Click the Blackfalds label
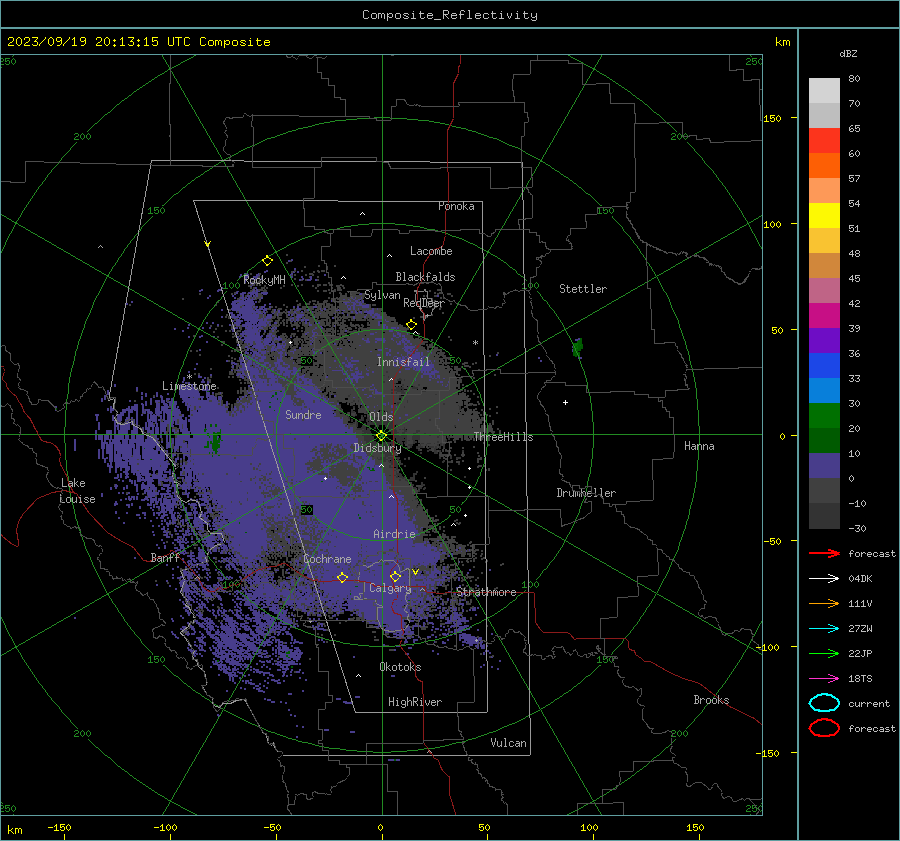 (x=425, y=277)
